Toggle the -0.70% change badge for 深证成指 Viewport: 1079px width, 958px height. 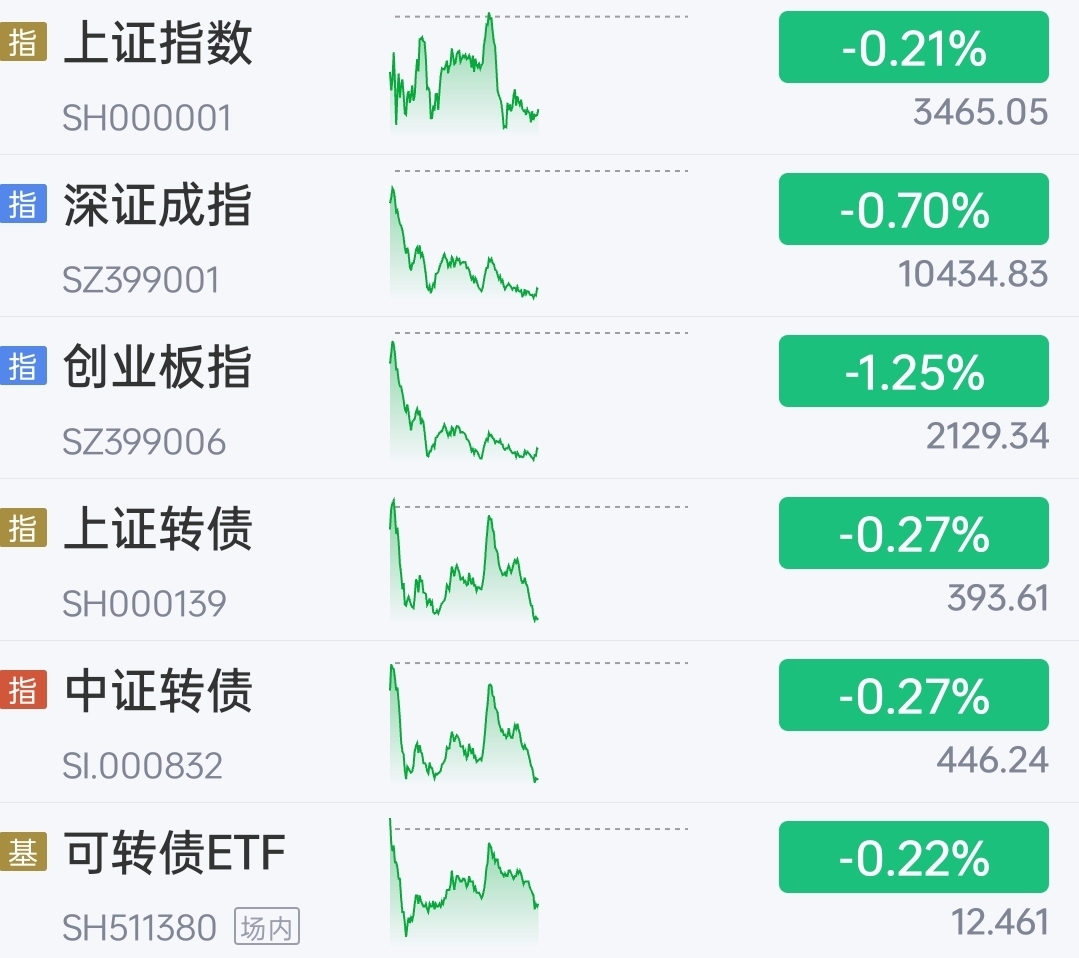(914, 209)
